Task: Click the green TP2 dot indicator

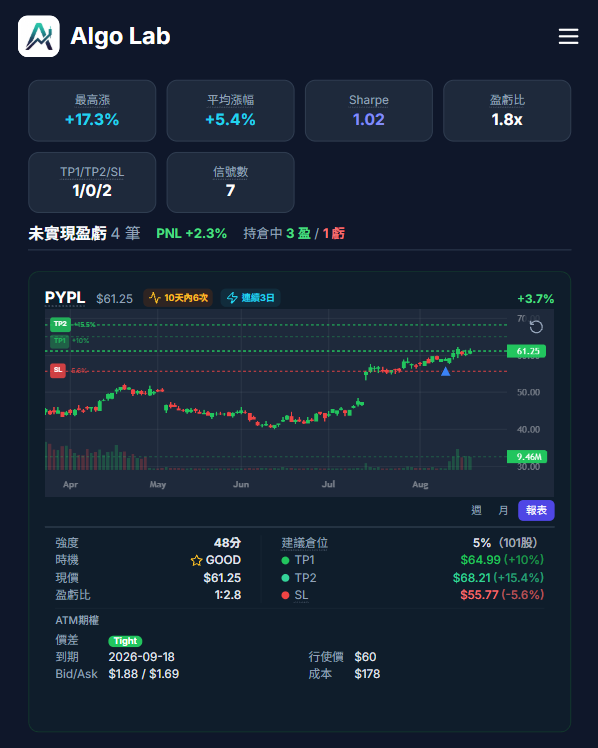Action: pyautogui.click(x=286, y=578)
